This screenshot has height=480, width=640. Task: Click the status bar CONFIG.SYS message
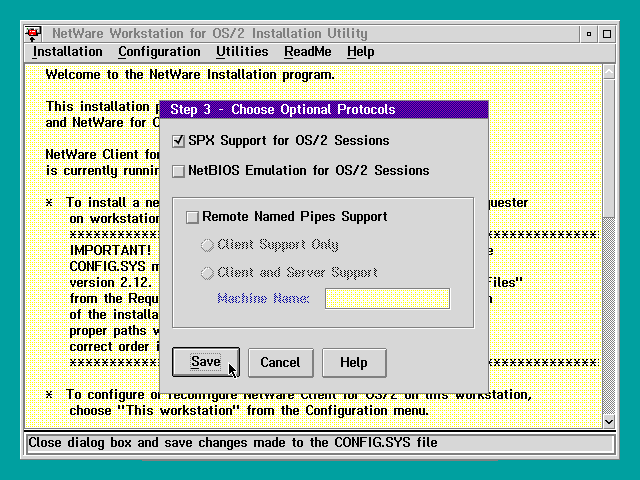point(233,443)
